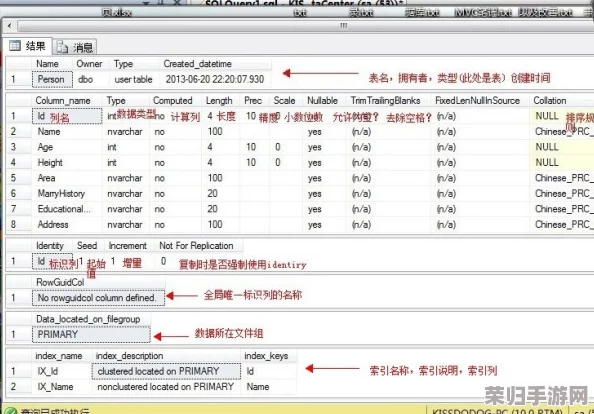
Task: Select the MarryHistory column name cell
Action: coord(67,194)
